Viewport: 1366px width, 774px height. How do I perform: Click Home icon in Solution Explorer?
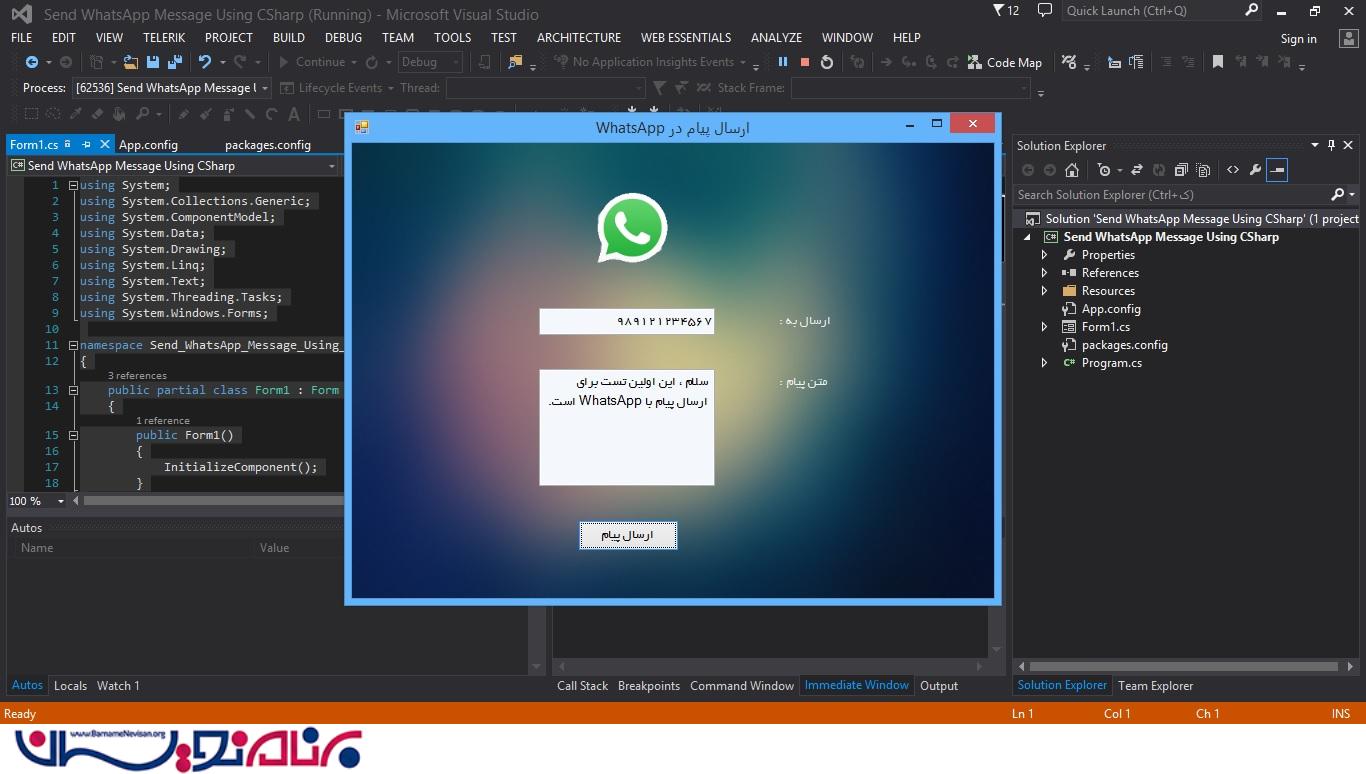pos(1072,170)
